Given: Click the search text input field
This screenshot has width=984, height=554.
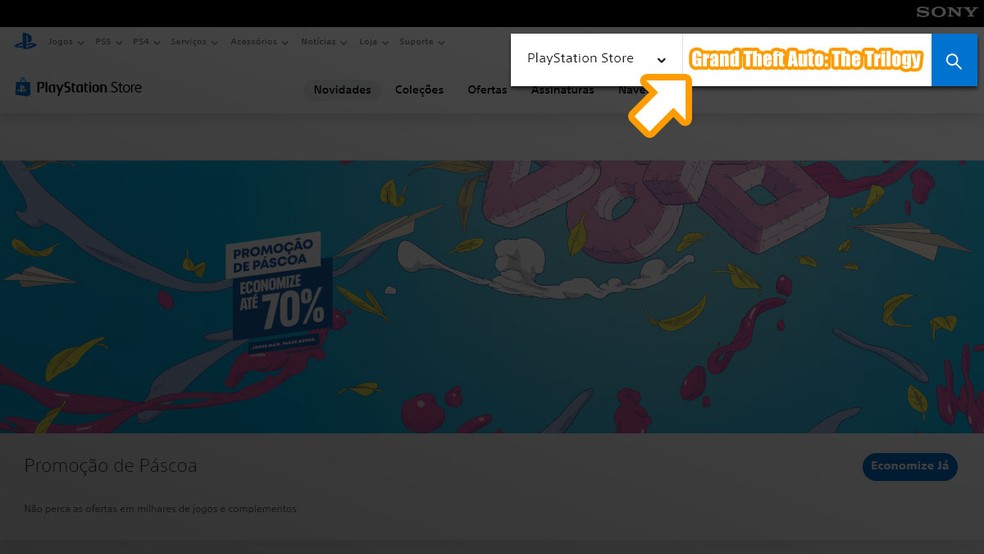Looking at the screenshot, I should [x=806, y=60].
